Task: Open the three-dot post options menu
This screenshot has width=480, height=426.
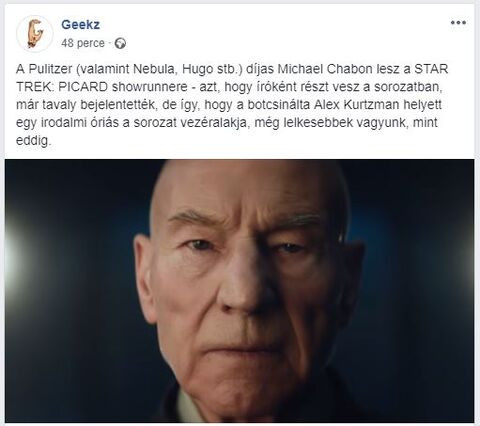Action: pos(458,23)
